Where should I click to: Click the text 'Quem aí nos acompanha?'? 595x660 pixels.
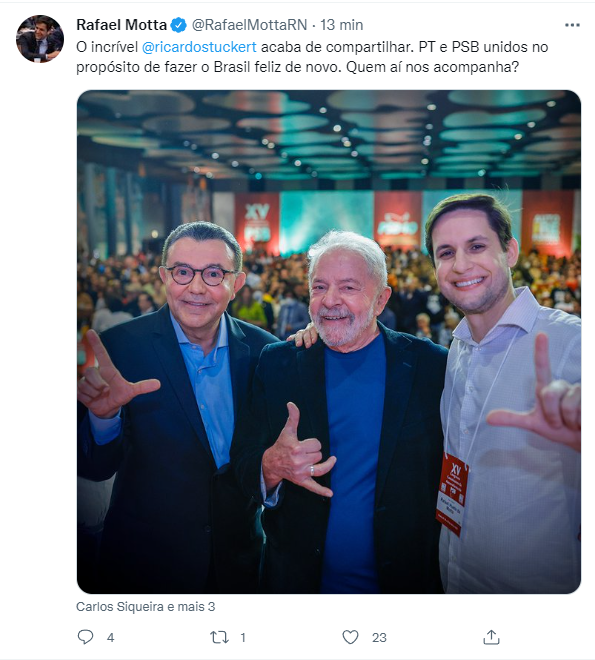coord(432,67)
